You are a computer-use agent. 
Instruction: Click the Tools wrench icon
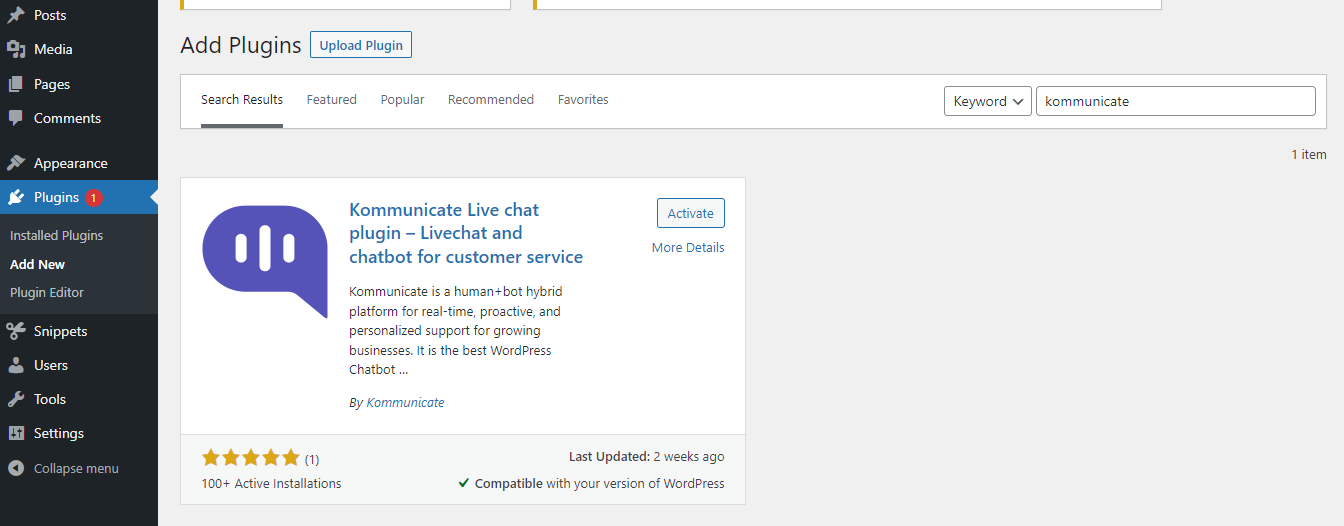(x=16, y=399)
